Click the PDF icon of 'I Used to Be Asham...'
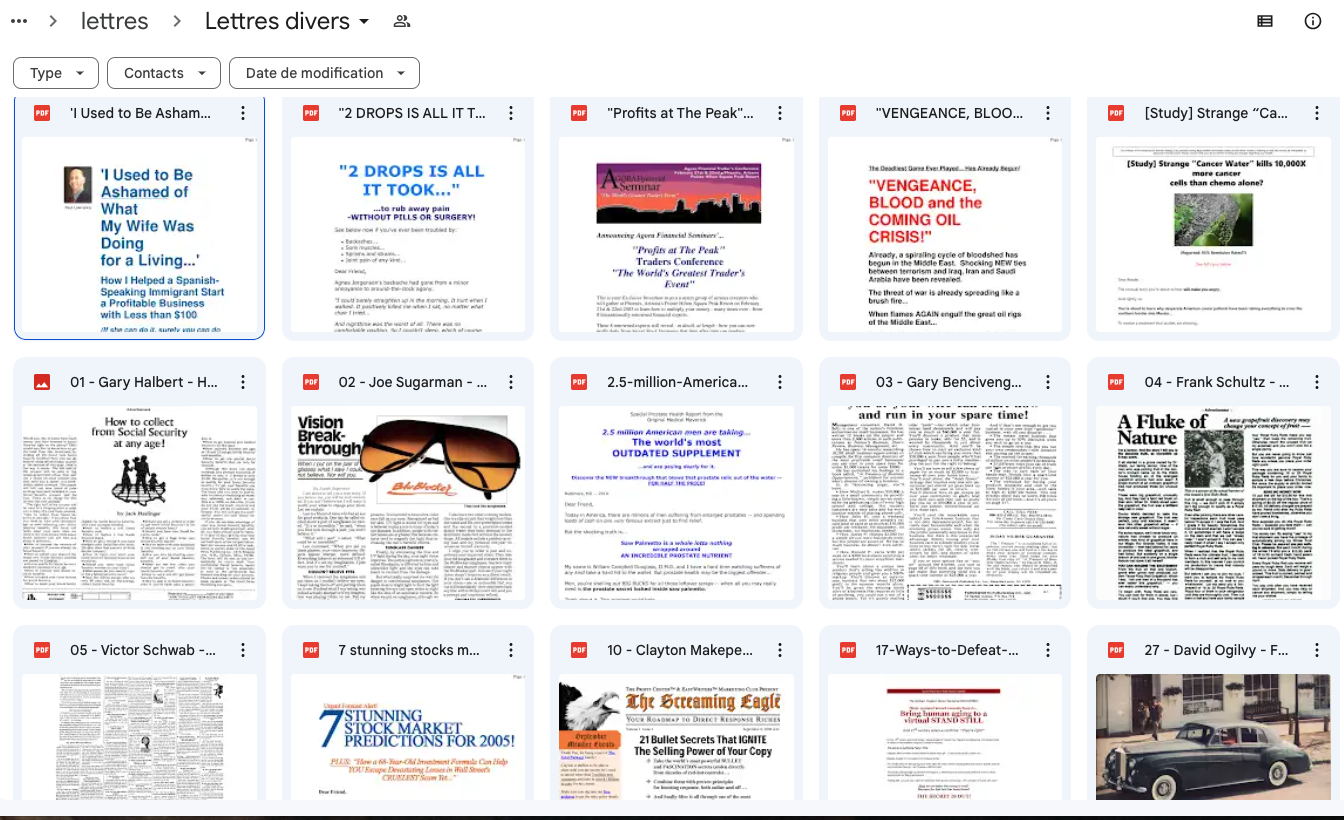The height and width of the screenshot is (820, 1344). 42,113
